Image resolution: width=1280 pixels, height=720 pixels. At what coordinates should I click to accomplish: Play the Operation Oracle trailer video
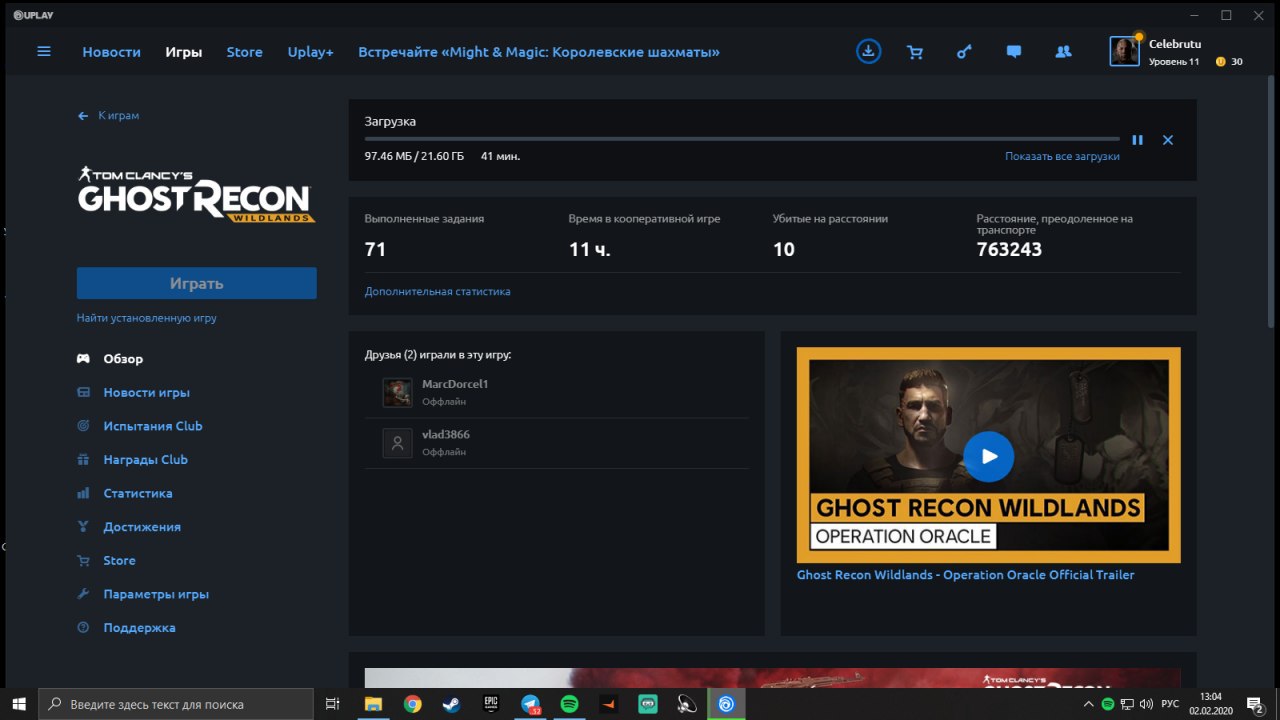(x=988, y=456)
